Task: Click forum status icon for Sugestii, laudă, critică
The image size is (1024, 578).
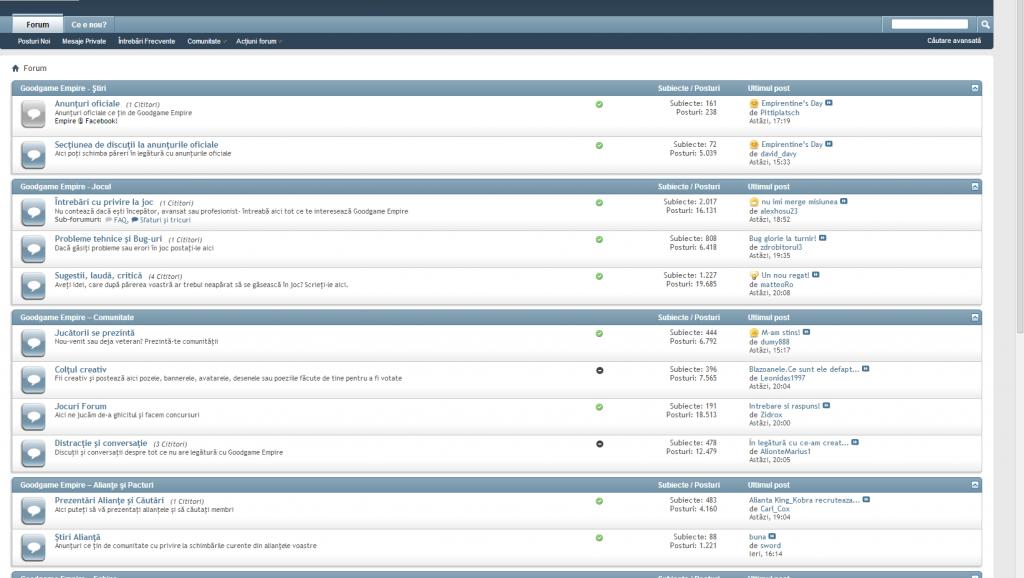Action: click(x=33, y=285)
